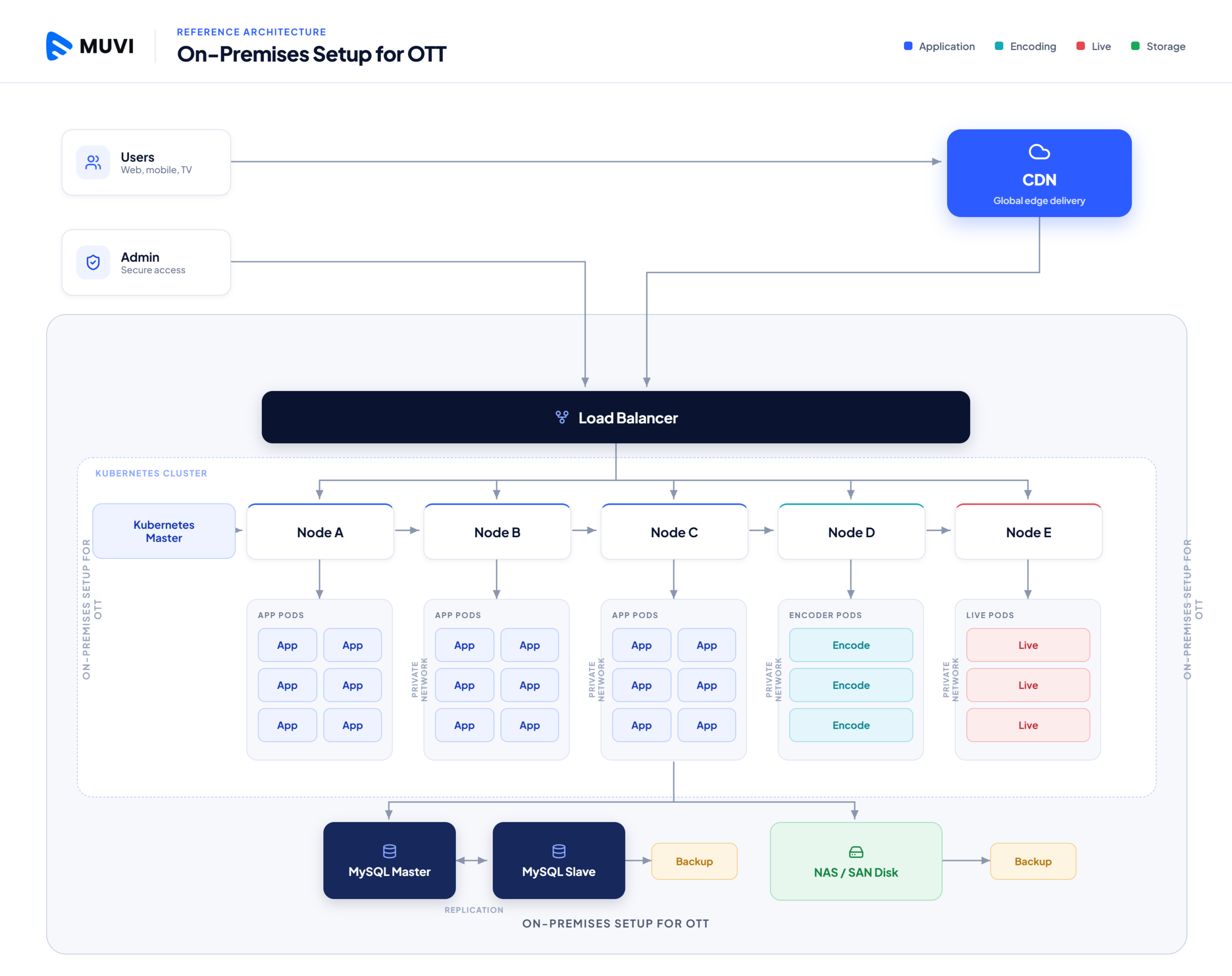The height and width of the screenshot is (976, 1232).
Task: Click the "APP PODS" heading under Node B
Action: point(458,615)
